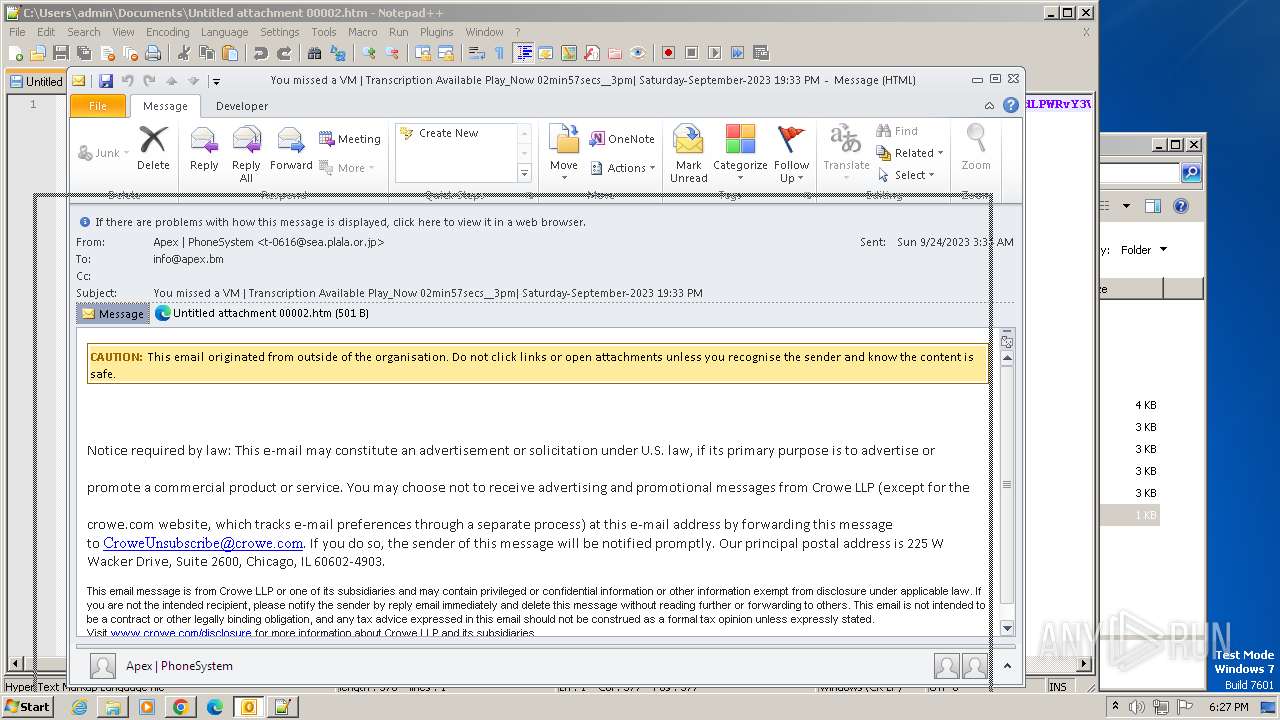Save message using quick access floppy icon
Screen dimensions: 1280x720
105,81
